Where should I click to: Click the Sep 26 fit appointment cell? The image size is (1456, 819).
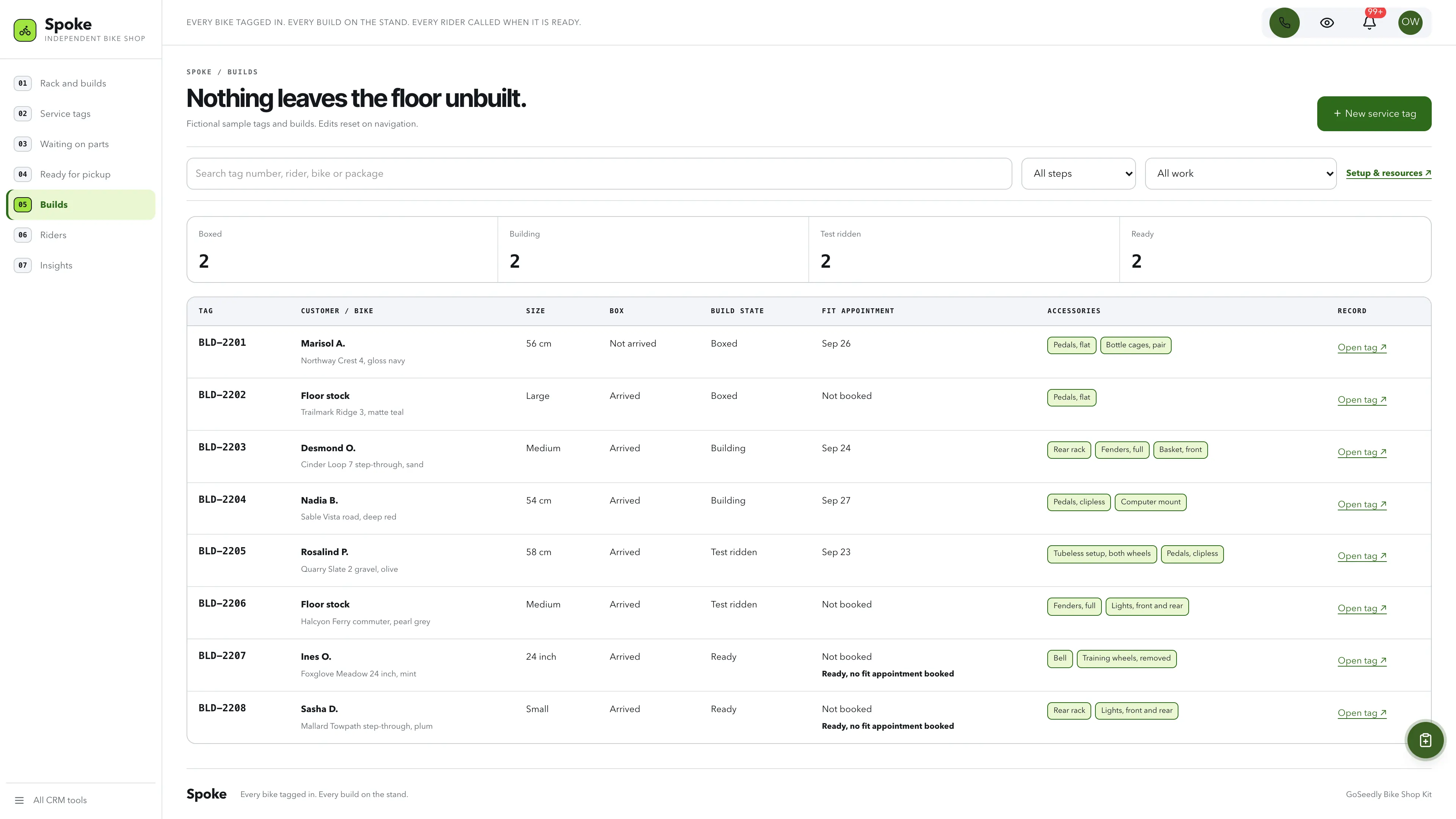tap(836, 344)
